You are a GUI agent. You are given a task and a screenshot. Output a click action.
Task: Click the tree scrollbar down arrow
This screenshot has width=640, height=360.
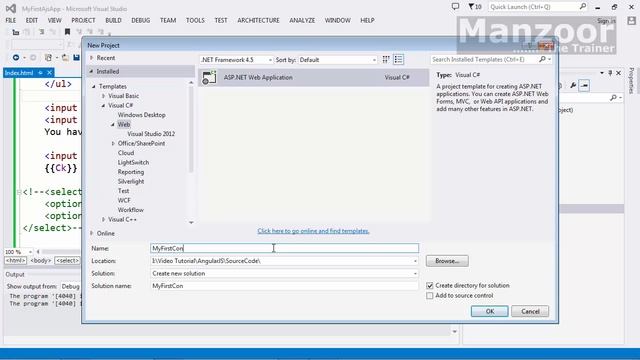tap(191, 222)
